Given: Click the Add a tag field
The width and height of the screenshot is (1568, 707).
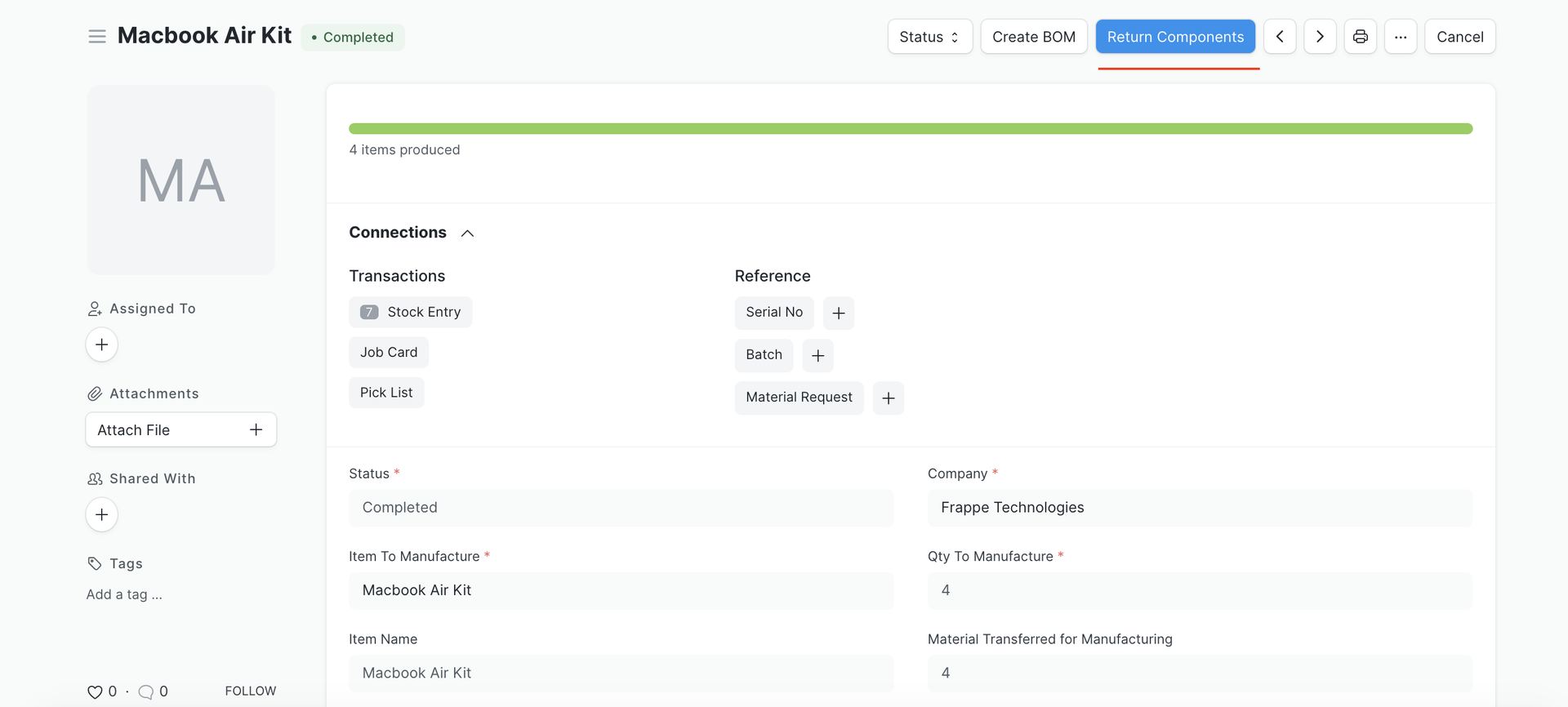Looking at the screenshot, I should pyautogui.click(x=124, y=594).
